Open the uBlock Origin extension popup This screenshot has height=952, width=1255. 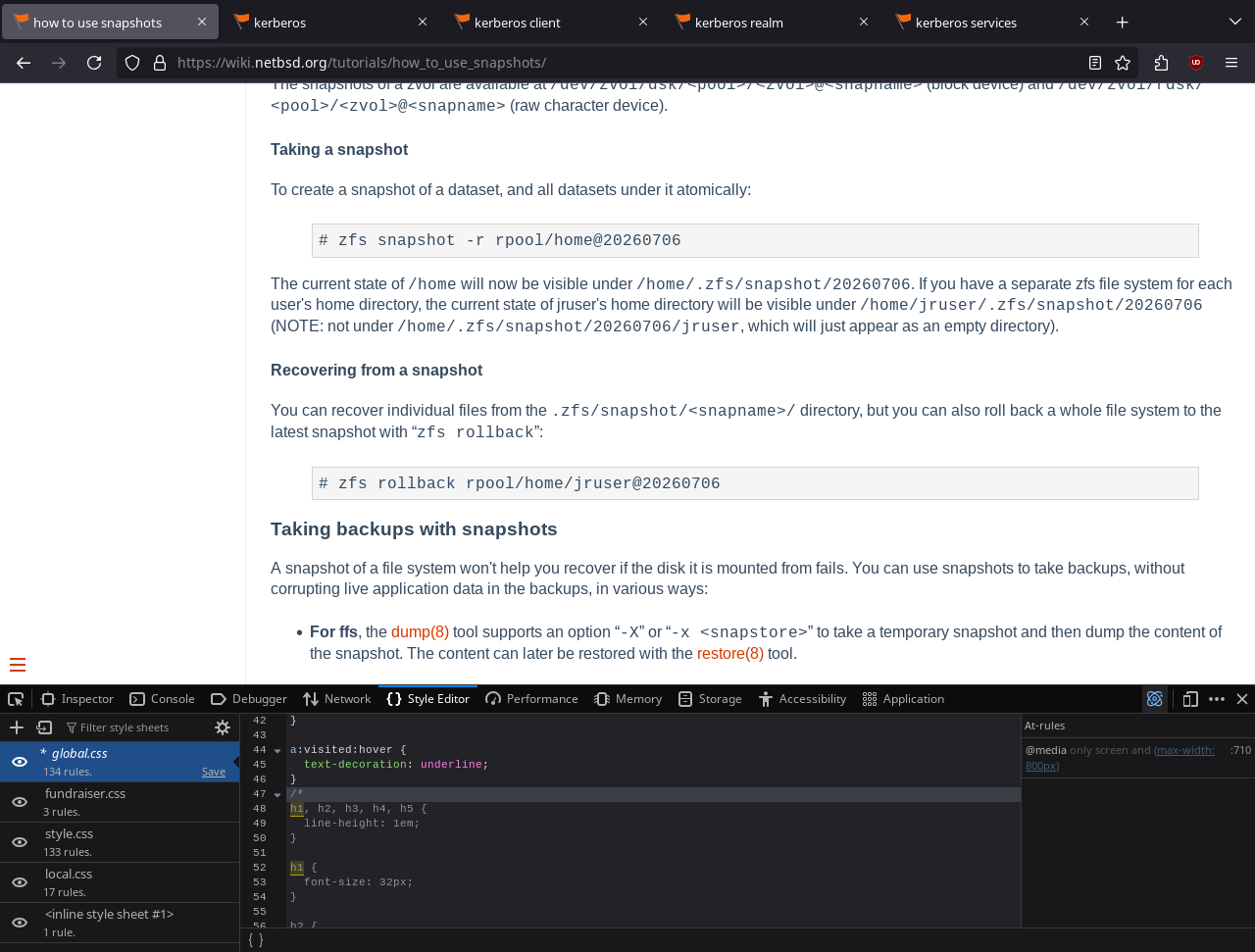(1196, 63)
